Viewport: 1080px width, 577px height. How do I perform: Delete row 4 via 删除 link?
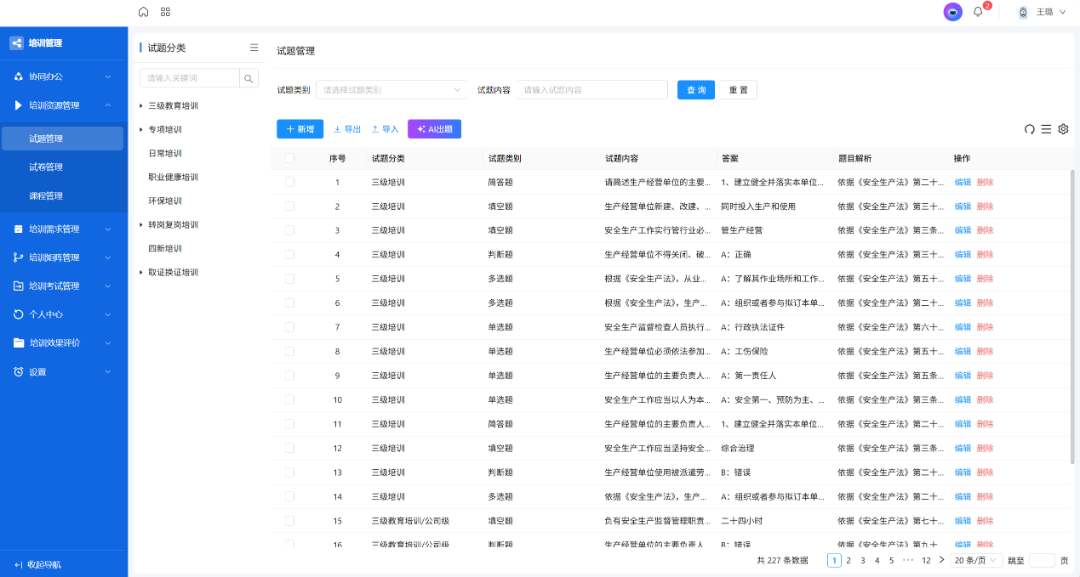click(985, 255)
